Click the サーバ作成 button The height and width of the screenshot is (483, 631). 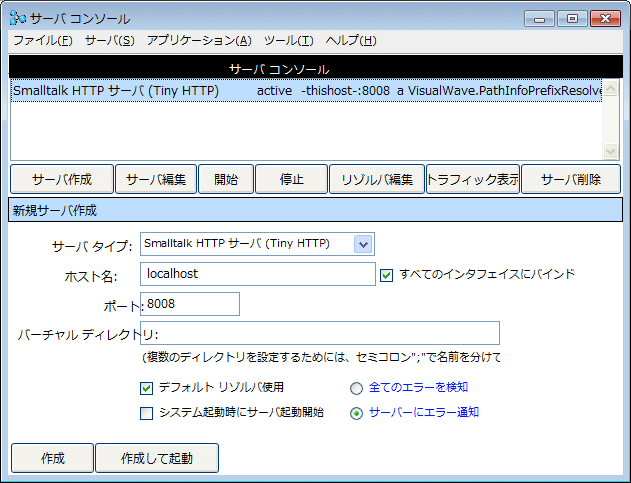[61, 179]
